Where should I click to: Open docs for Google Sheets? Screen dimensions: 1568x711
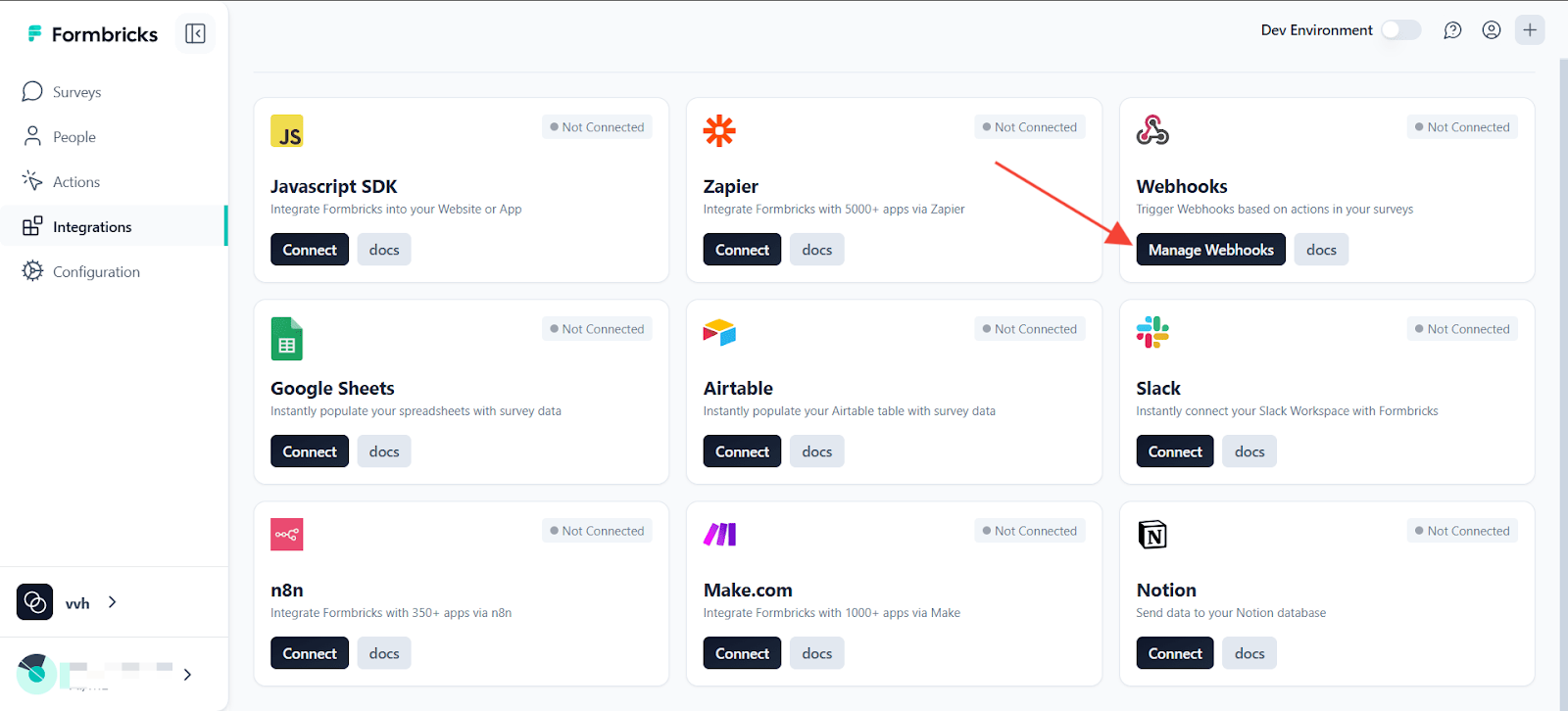click(x=384, y=451)
